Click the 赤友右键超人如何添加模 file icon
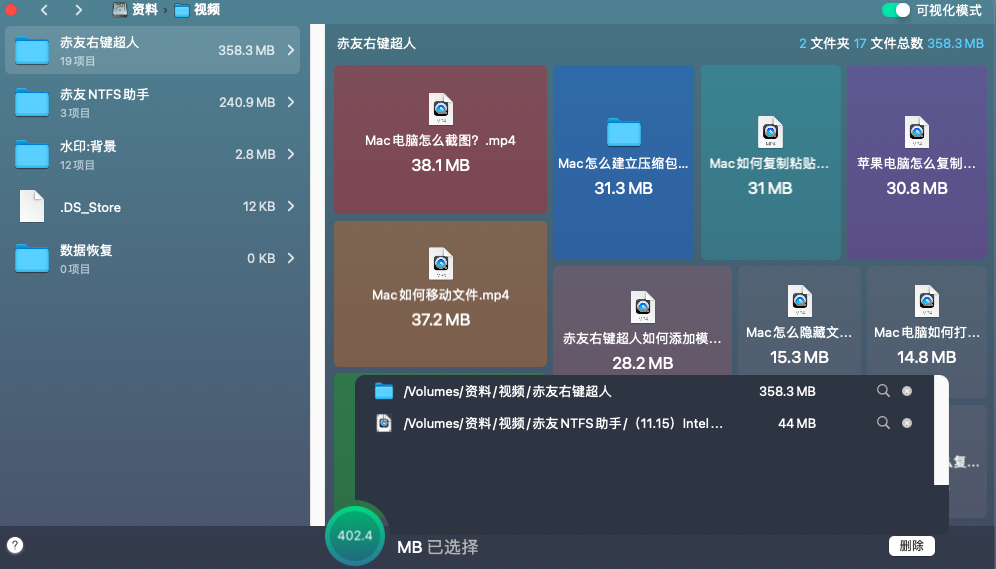 (643, 307)
